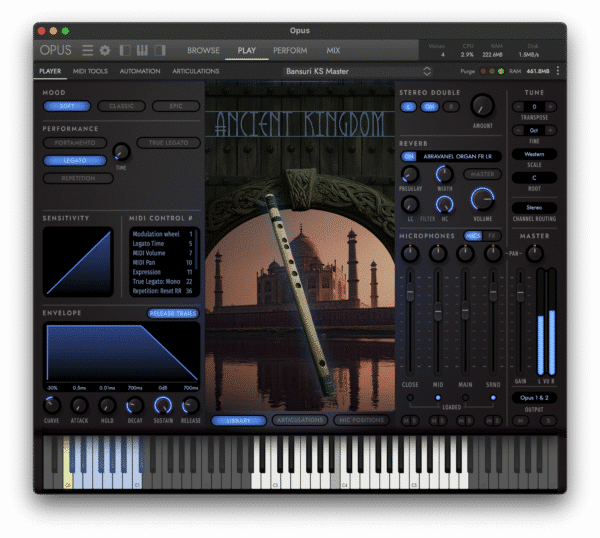This screenshot has height=538, width=600.
Task: Click the Articulations button below artwork
Action: pos(300,421)
